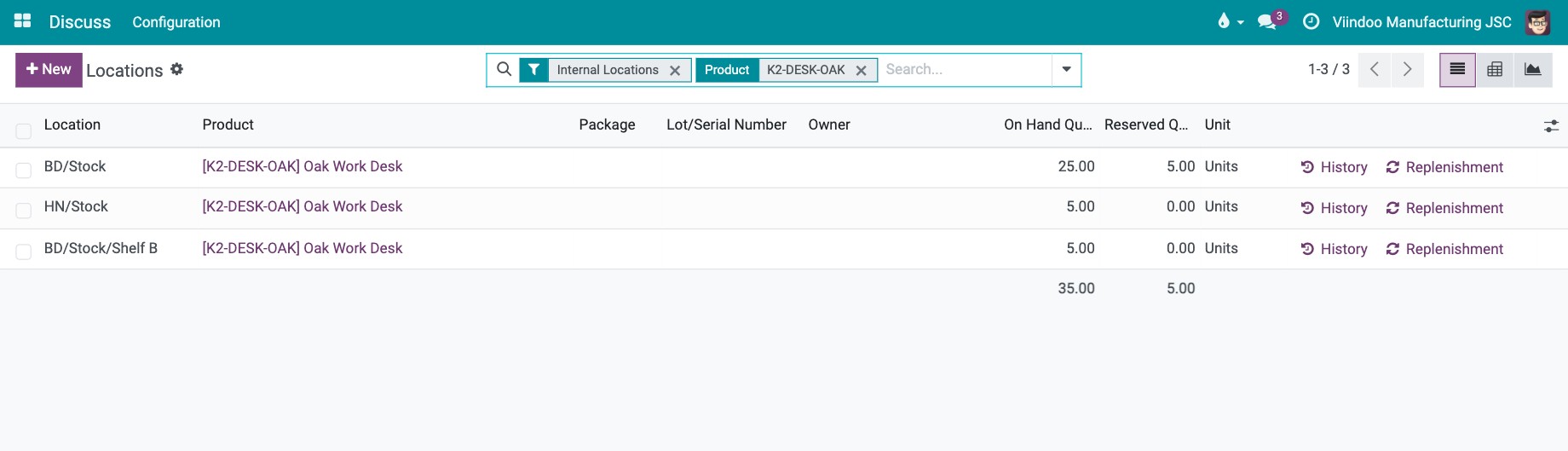Tick the BD/Stock row checkbox
This screenshot has width=1568, height=451.
point(24,171)
